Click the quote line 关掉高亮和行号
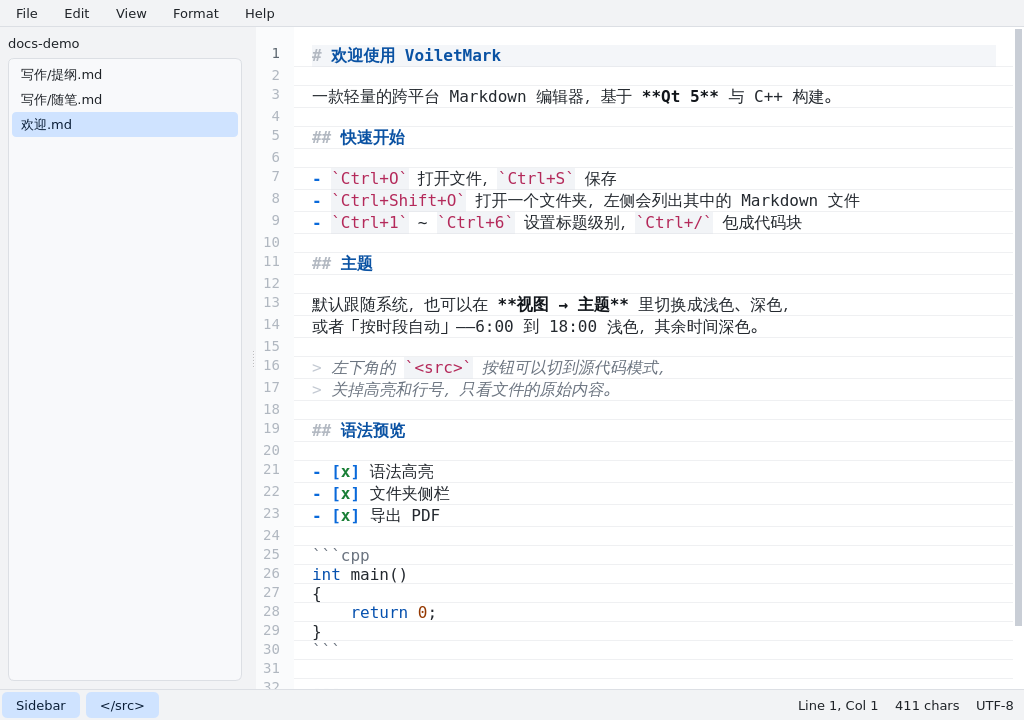 (389, 390)
